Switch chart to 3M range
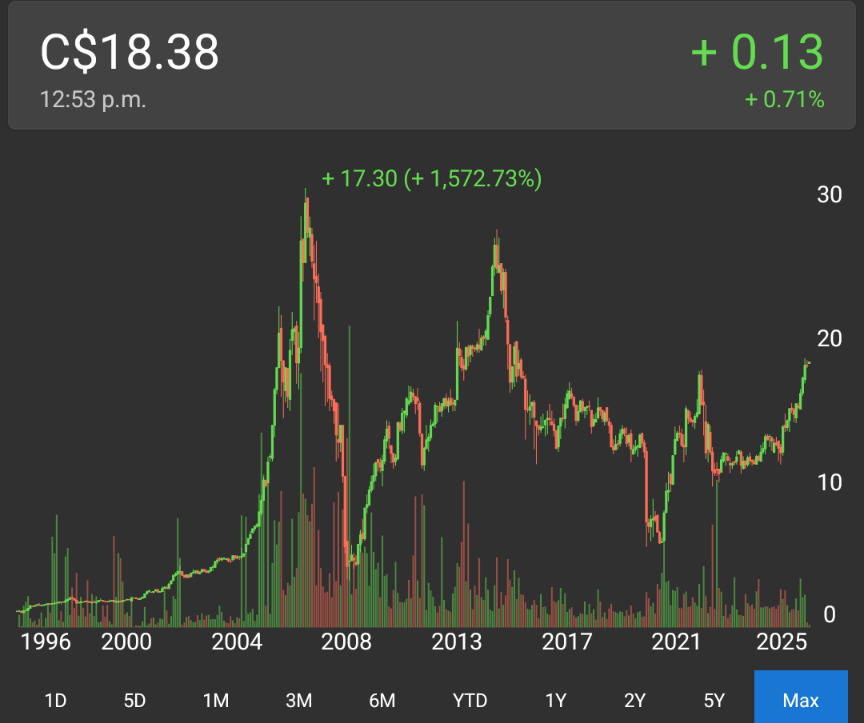Image resolution: width=864 pixels, height=723 pixels. point(299,700)
